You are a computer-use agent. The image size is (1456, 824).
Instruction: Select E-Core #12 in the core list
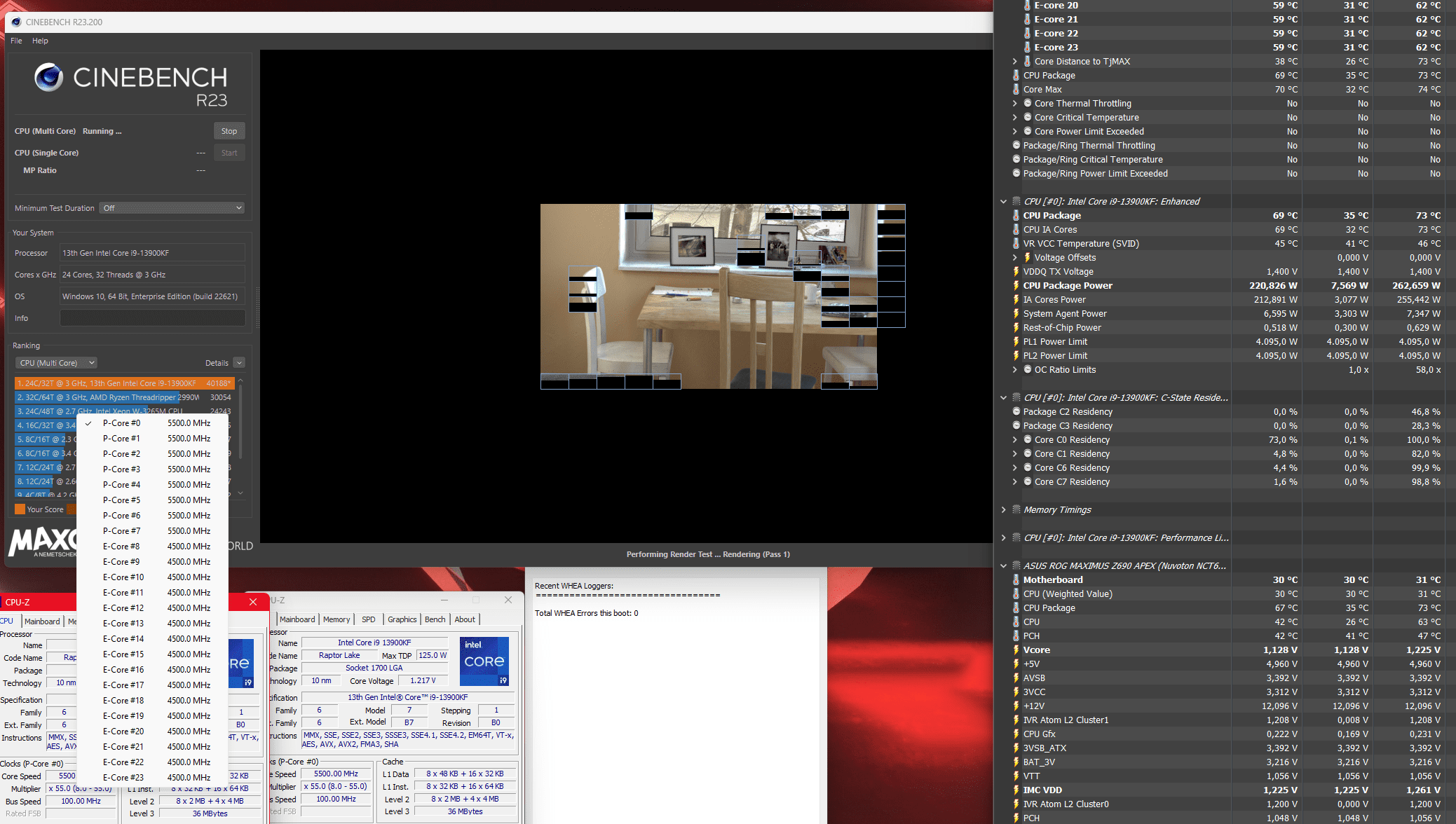[123, 608]
